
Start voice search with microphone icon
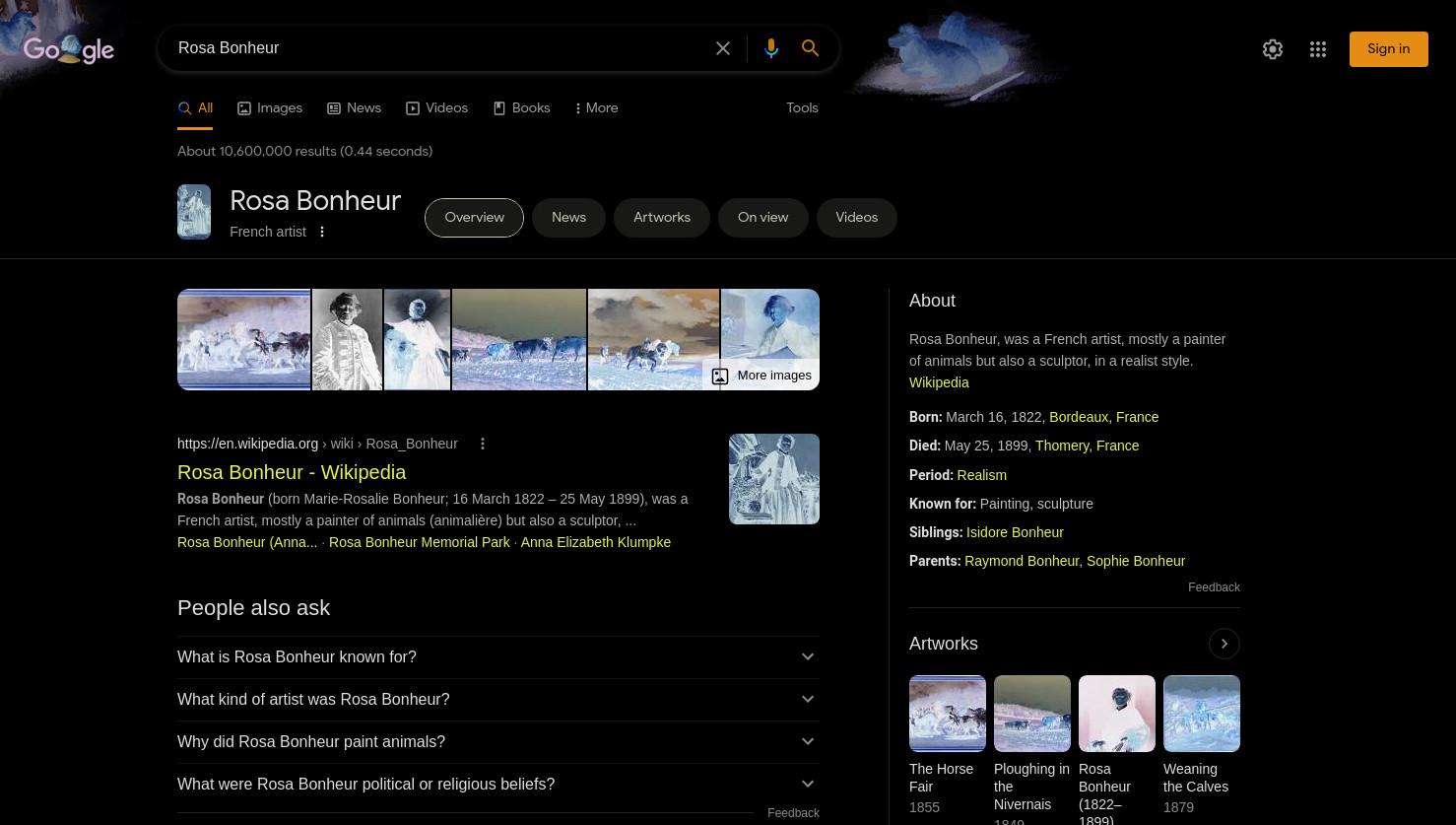tap(771, 48)
